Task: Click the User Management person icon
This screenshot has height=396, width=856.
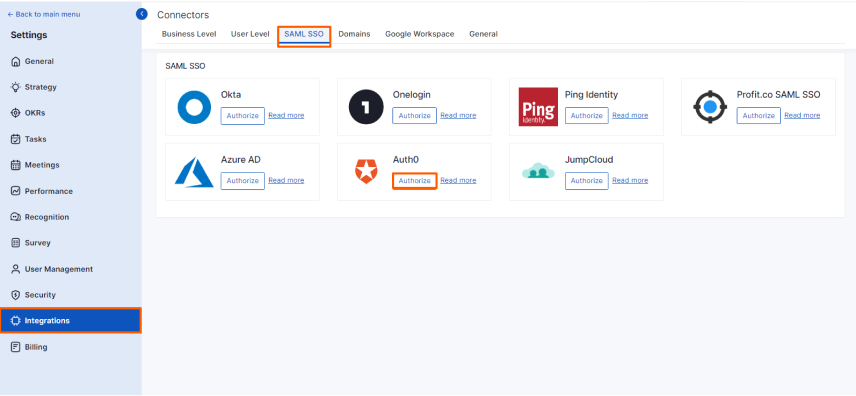Action: point(15,269)
